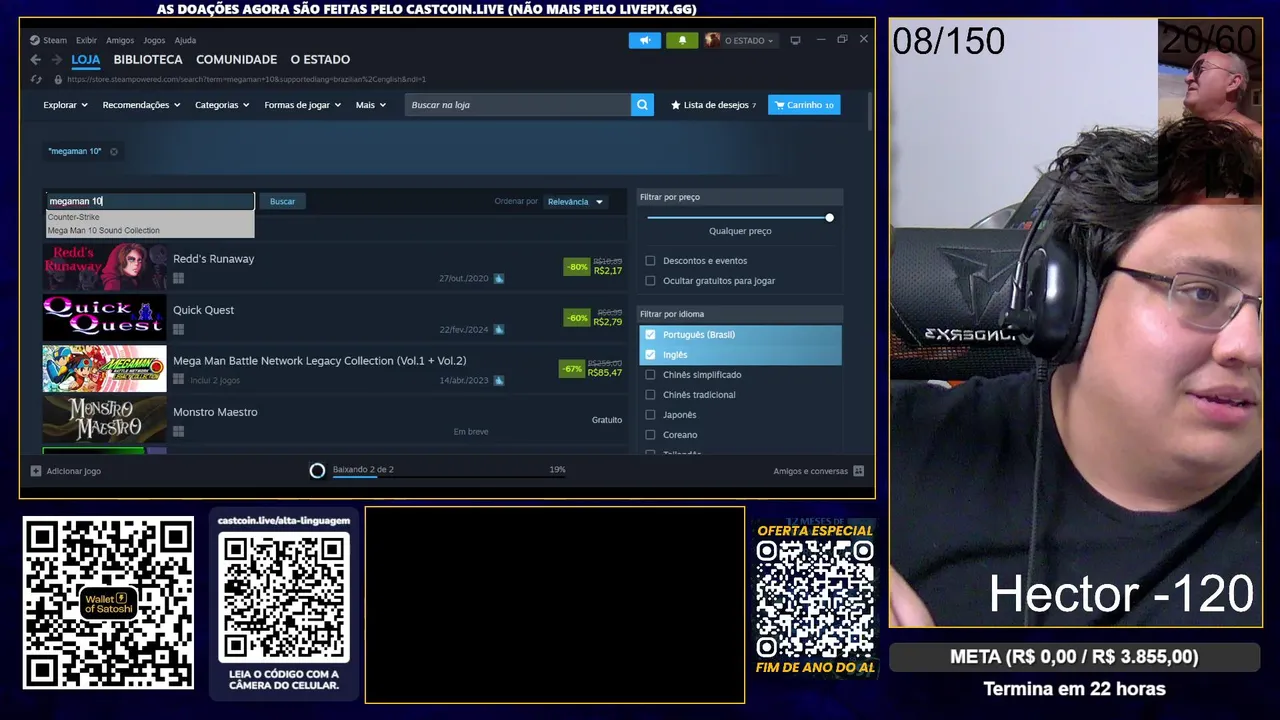
Task: Switch to the COMUNIDADE tab
Action: (x=236, y=60)
